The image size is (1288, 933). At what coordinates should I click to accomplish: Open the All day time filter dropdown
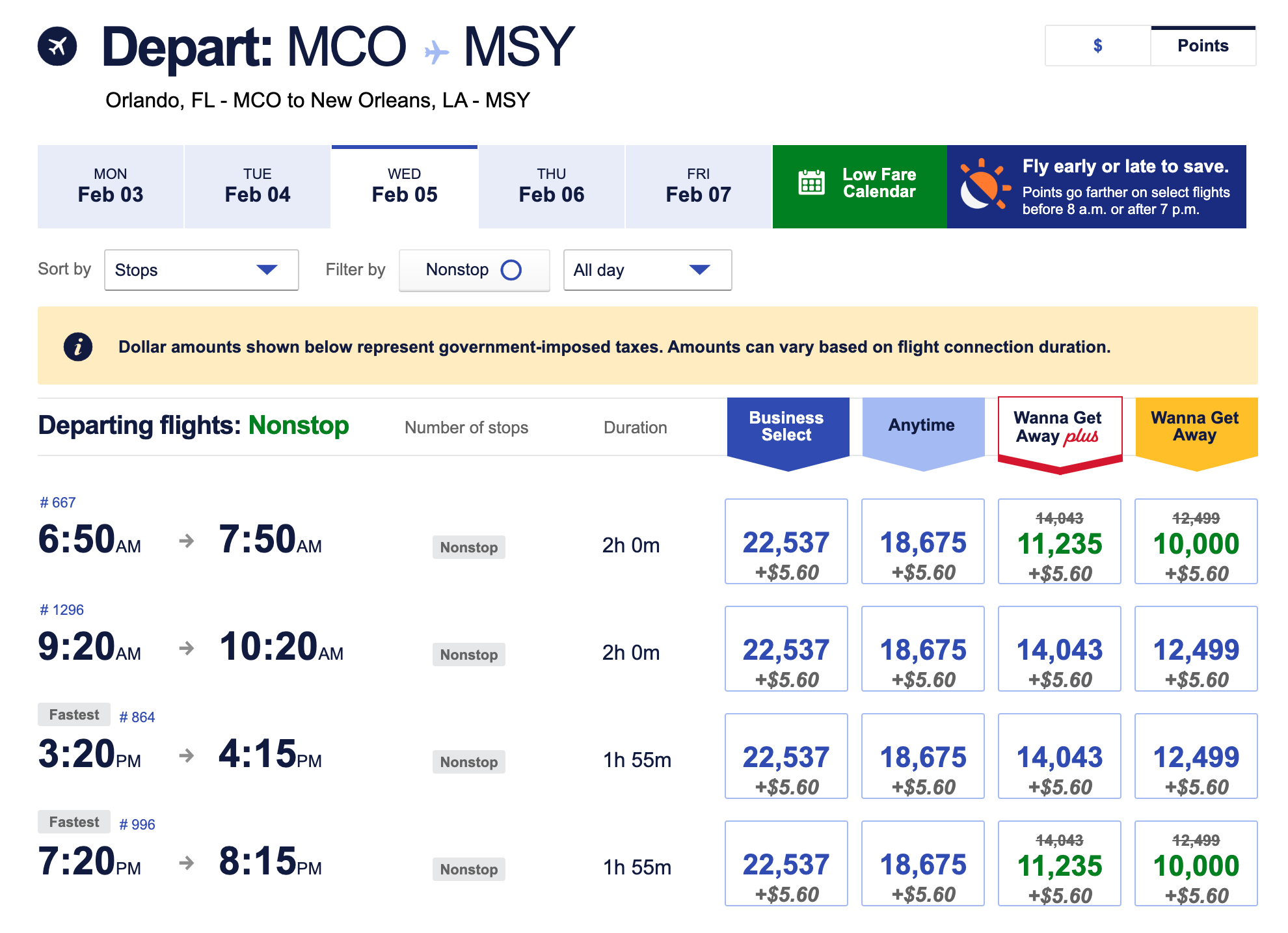pyautogui.click(x=646, y=269)
